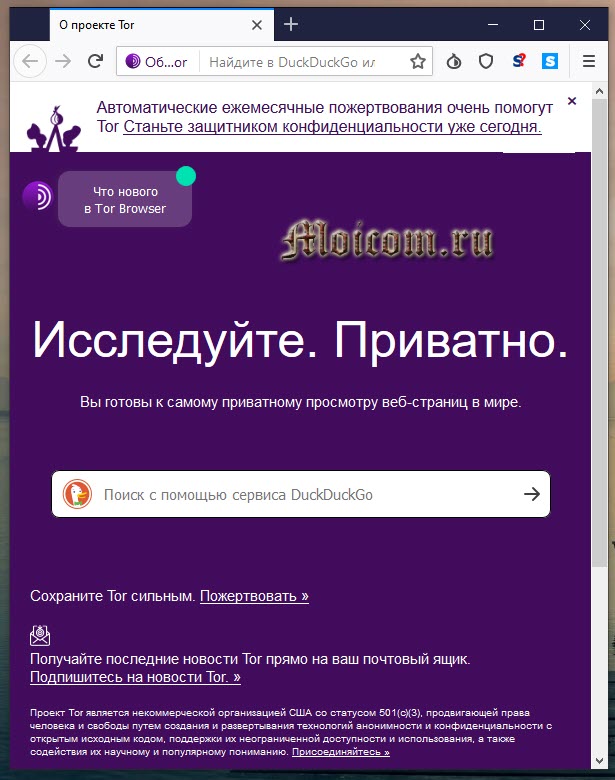Click the newsletter envelope icon
Viewport: 615px width, 780px height.
coord(40,635)
